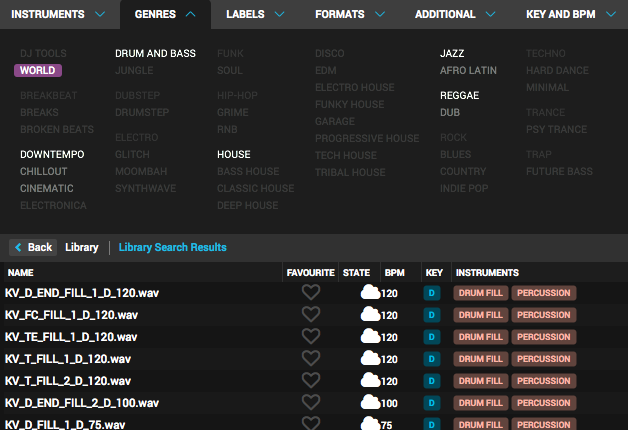
Task: Toggle the JAZZ genre filter
Action: click(x=452, y=53)
